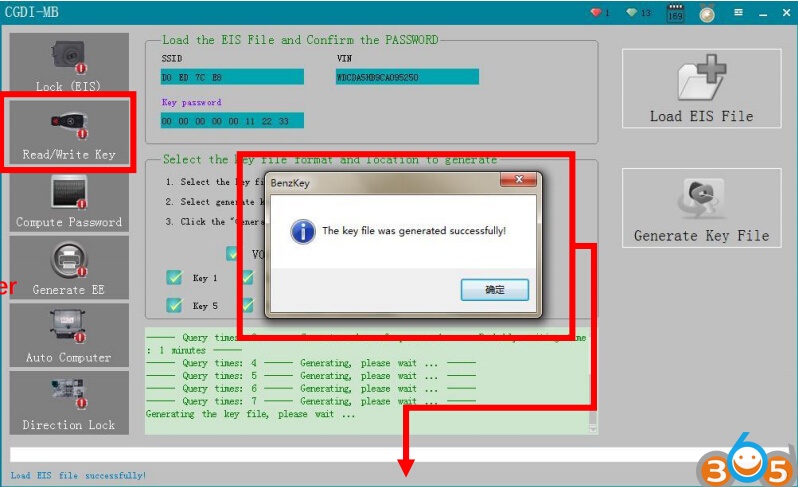Confirm the BenzKey dialog with 确定
This screenshot has height=487, width=798.
click(x=495, y=290)
